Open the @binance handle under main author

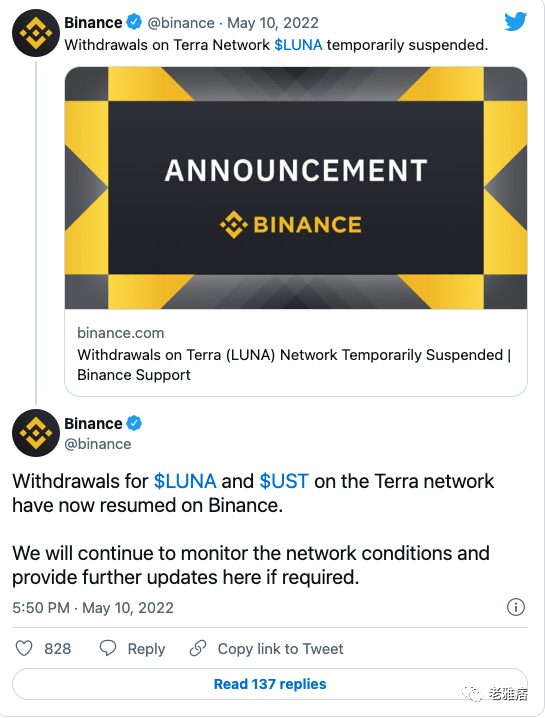coord(98,444)
